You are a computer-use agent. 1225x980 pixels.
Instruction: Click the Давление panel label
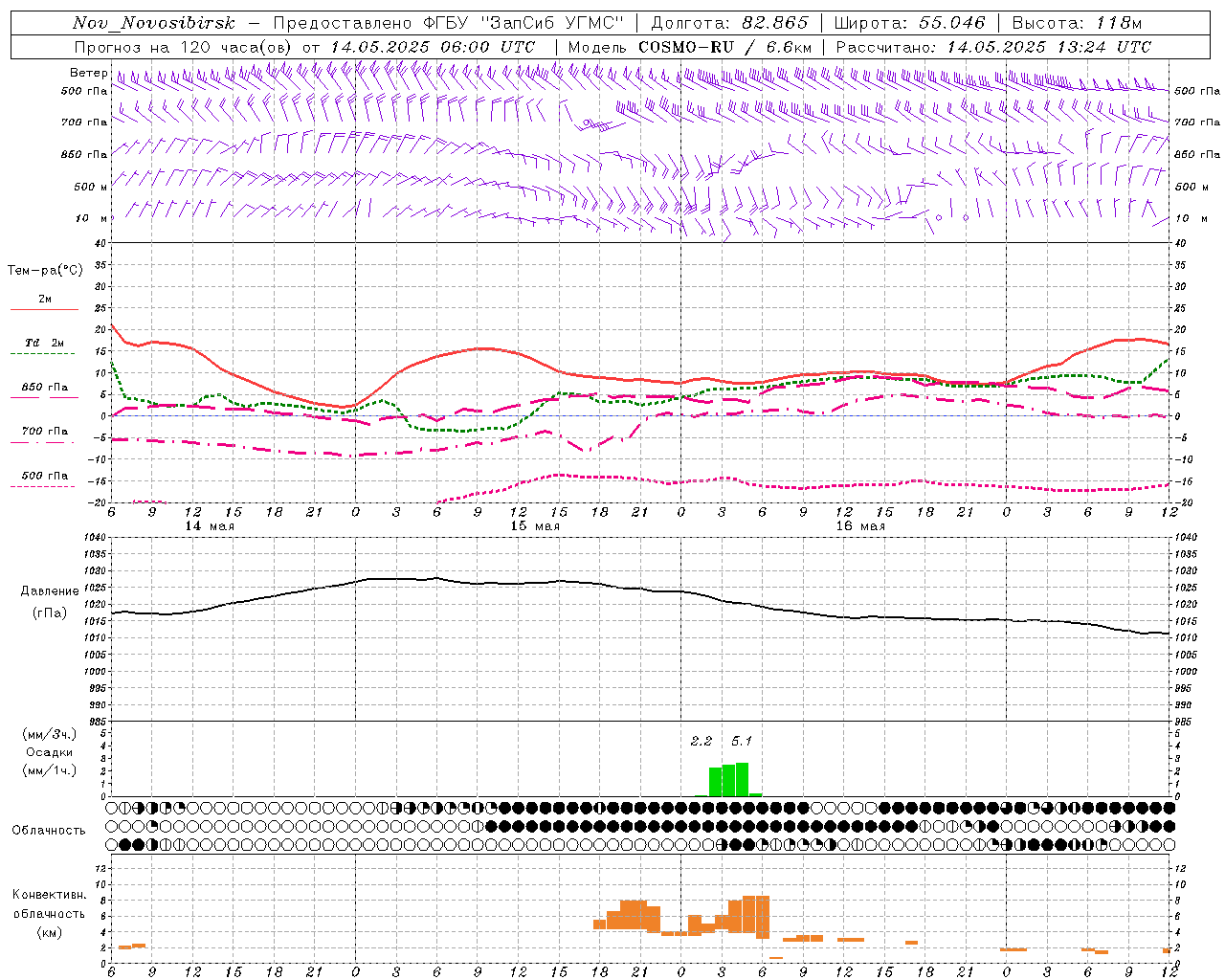coord(50,591)
